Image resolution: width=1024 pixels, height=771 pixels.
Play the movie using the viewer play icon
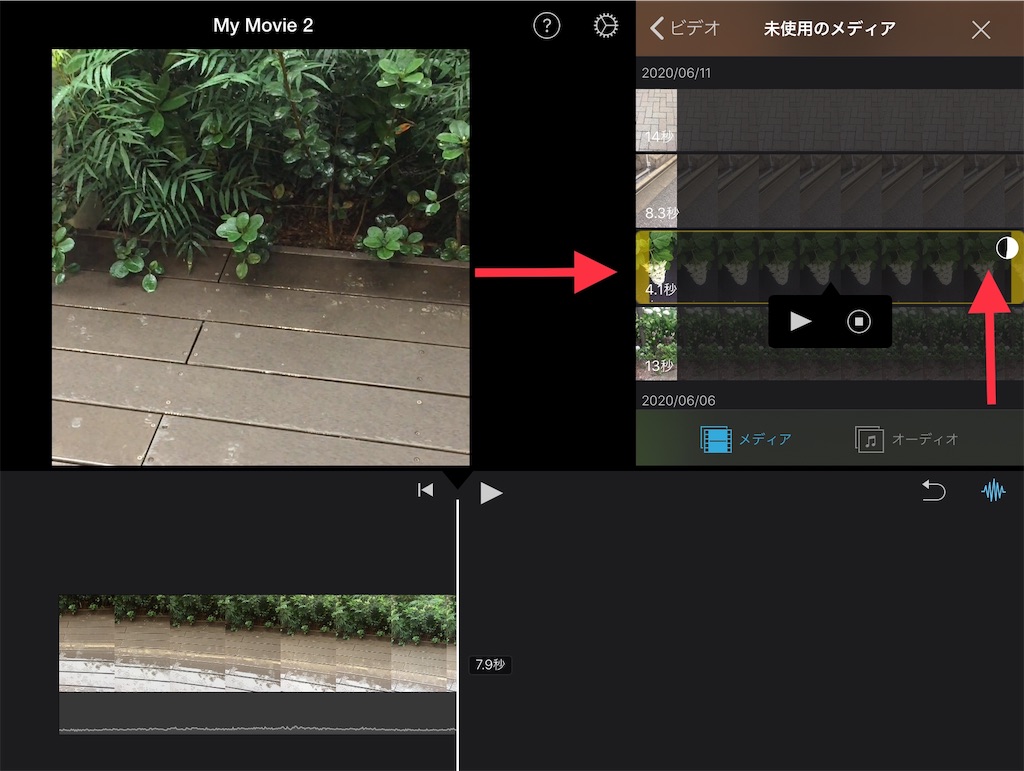491,491
